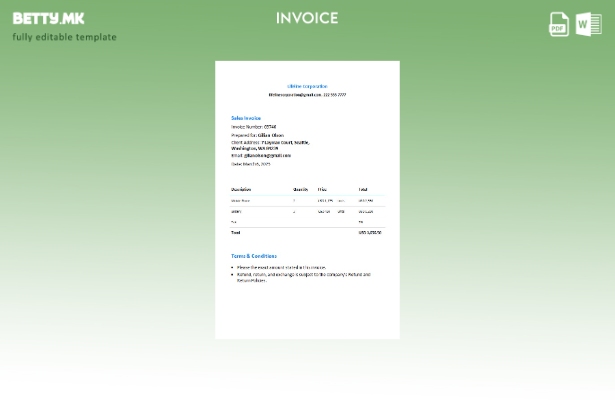
Task: Click the 'Terms & Conditions' heading
Action: pos(254,256)
